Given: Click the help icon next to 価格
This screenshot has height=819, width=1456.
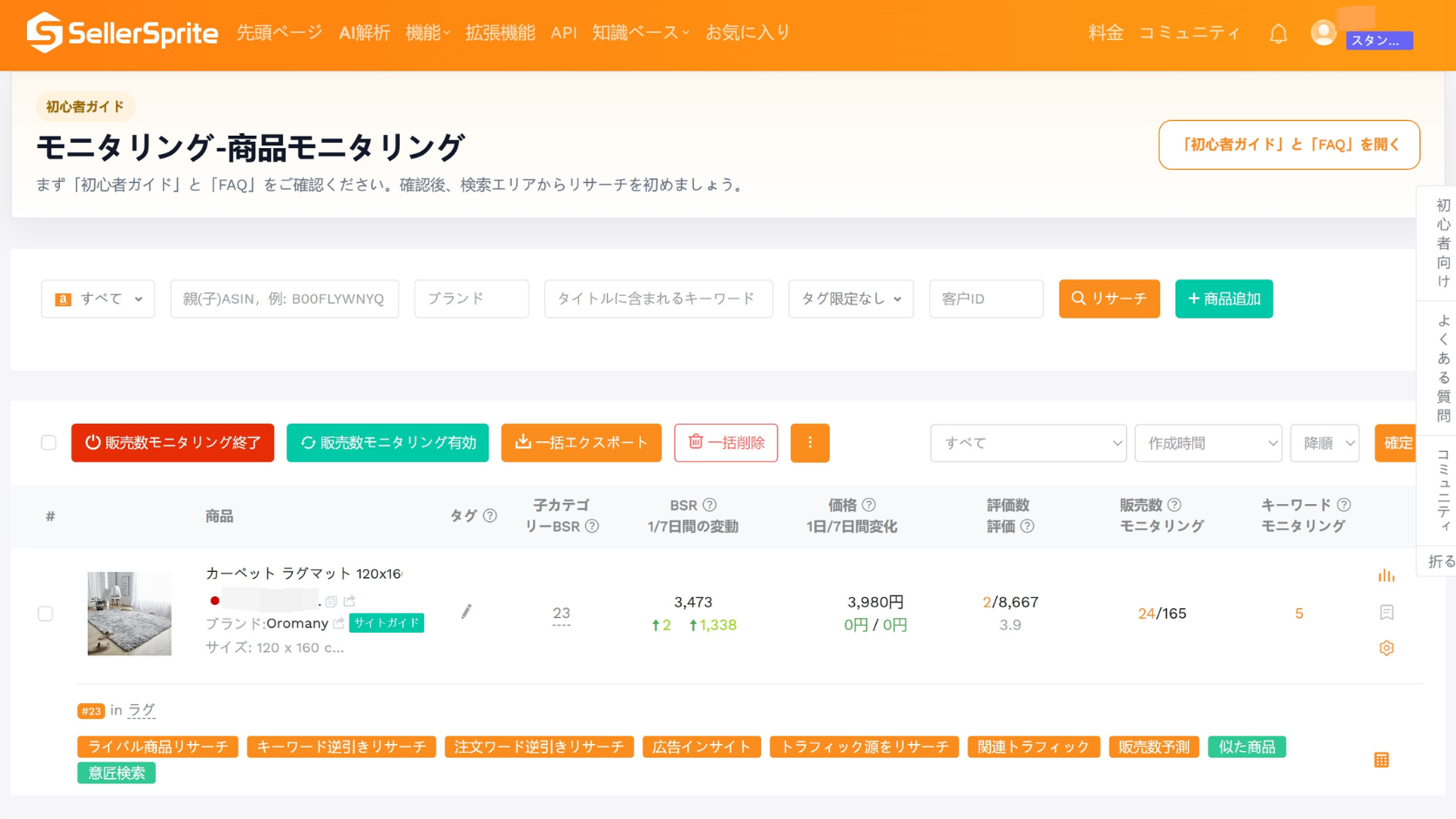Looking at the screenshot, I should point(869,505).
